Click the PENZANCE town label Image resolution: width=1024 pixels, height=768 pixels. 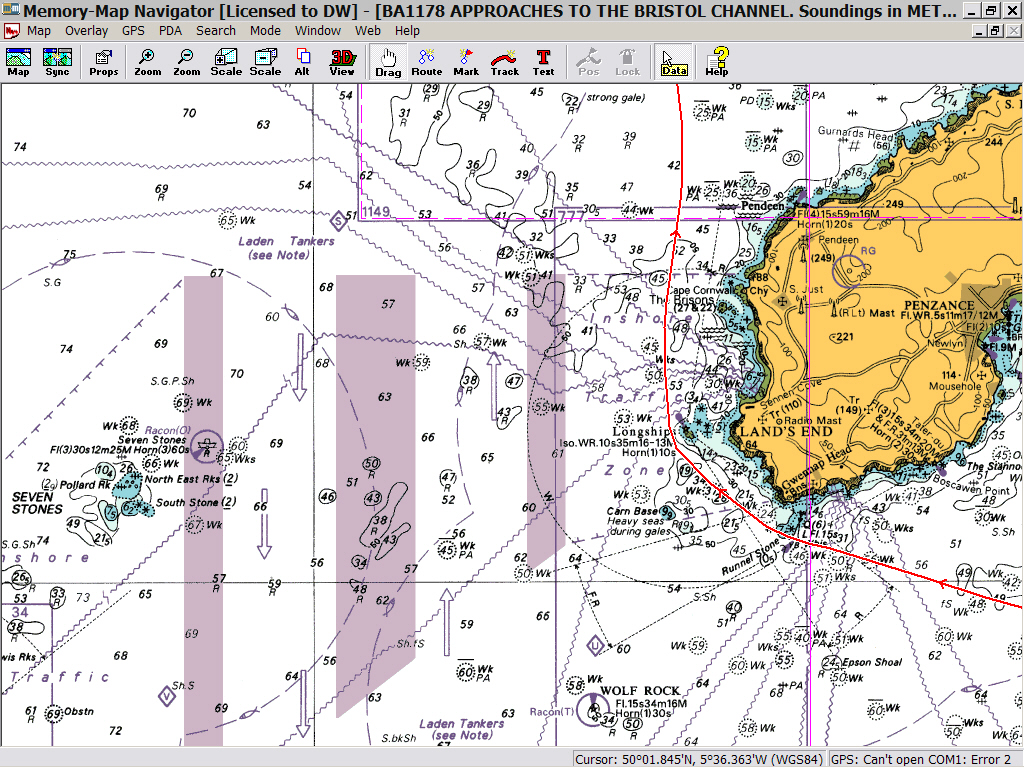click(x=939, y=305)
